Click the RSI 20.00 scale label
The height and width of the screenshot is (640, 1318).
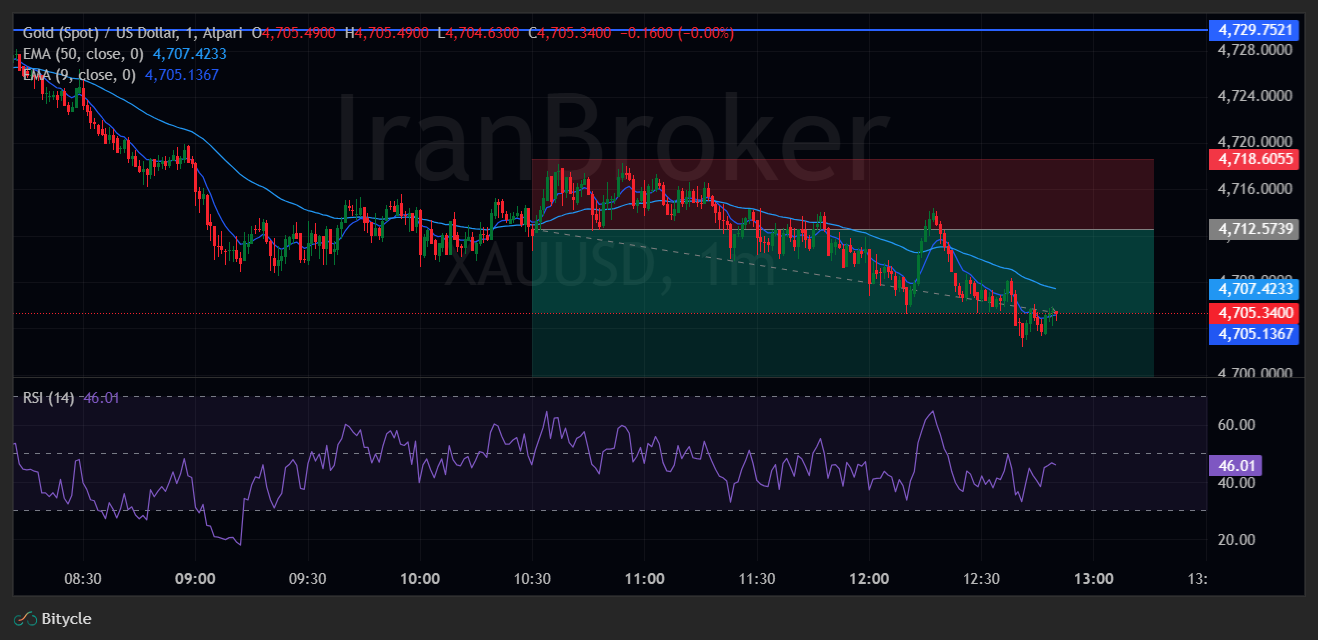coord(1236,540)
